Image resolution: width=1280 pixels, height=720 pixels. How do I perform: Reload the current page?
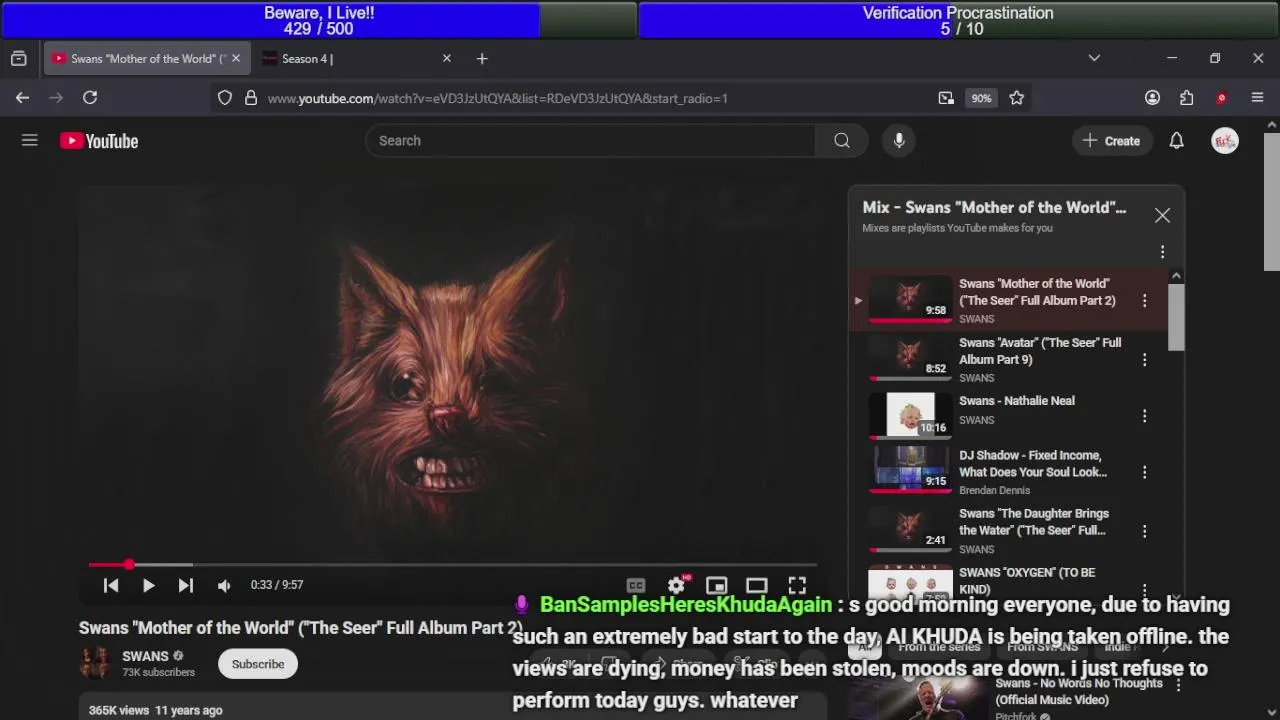coord(90,98)
